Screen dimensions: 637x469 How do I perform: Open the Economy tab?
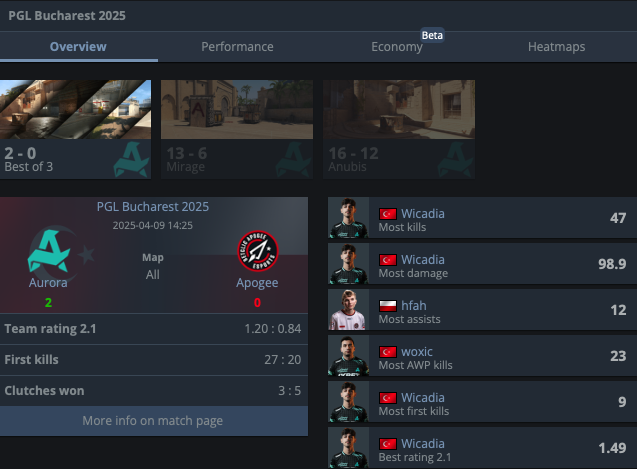[397, 47]
